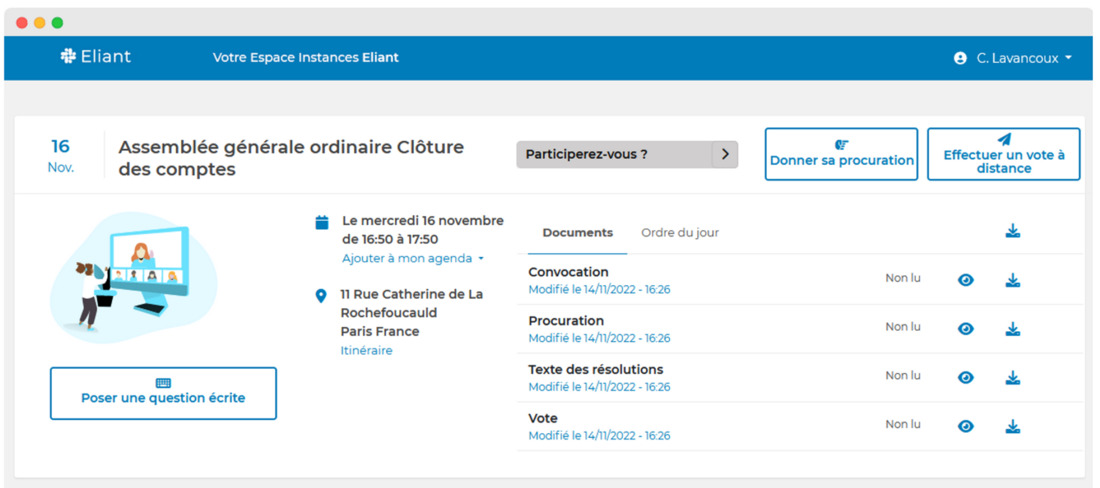1100x488 pixels.
Task: Download the Convocation document
Action: click(x=1012, y=281)
